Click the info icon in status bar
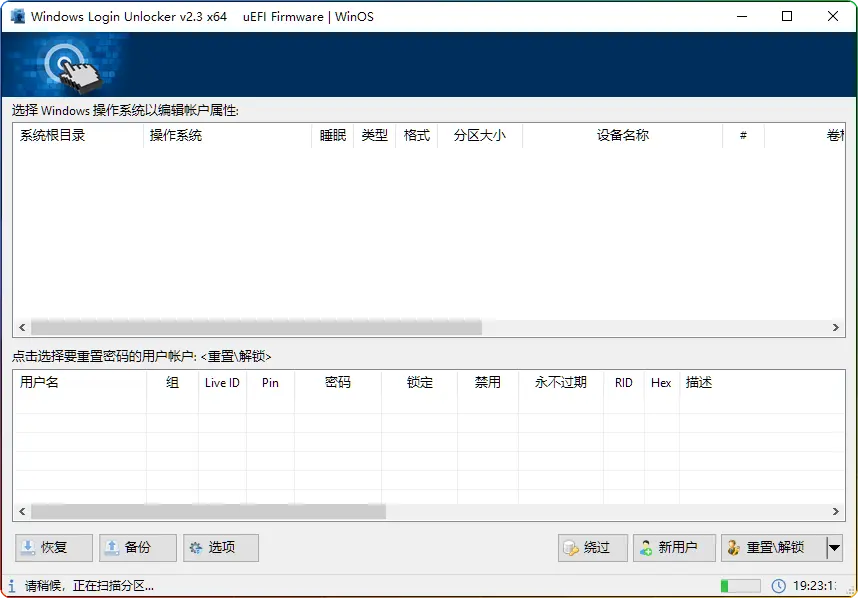 [x=11, y=586]
